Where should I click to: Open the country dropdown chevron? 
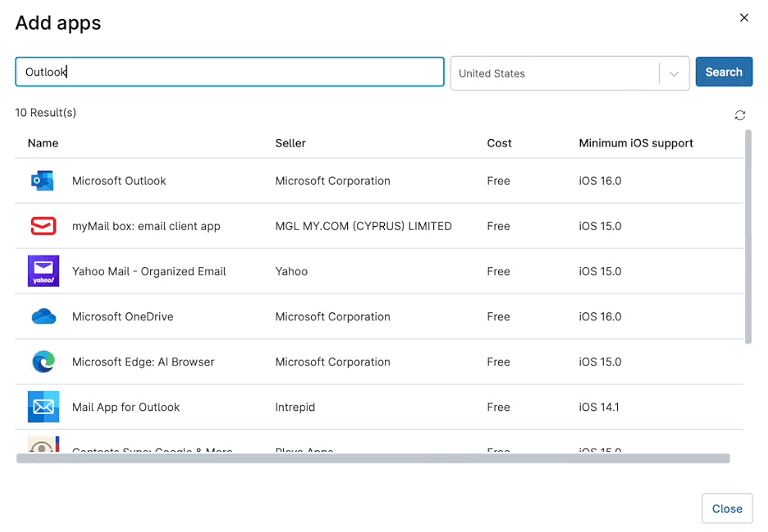(674, 74)
